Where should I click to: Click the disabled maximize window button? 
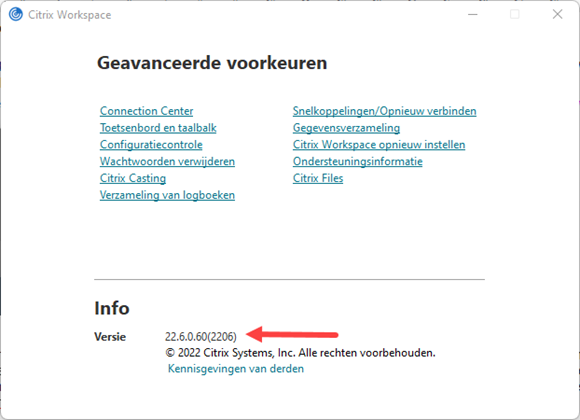[x=515, y=14]
